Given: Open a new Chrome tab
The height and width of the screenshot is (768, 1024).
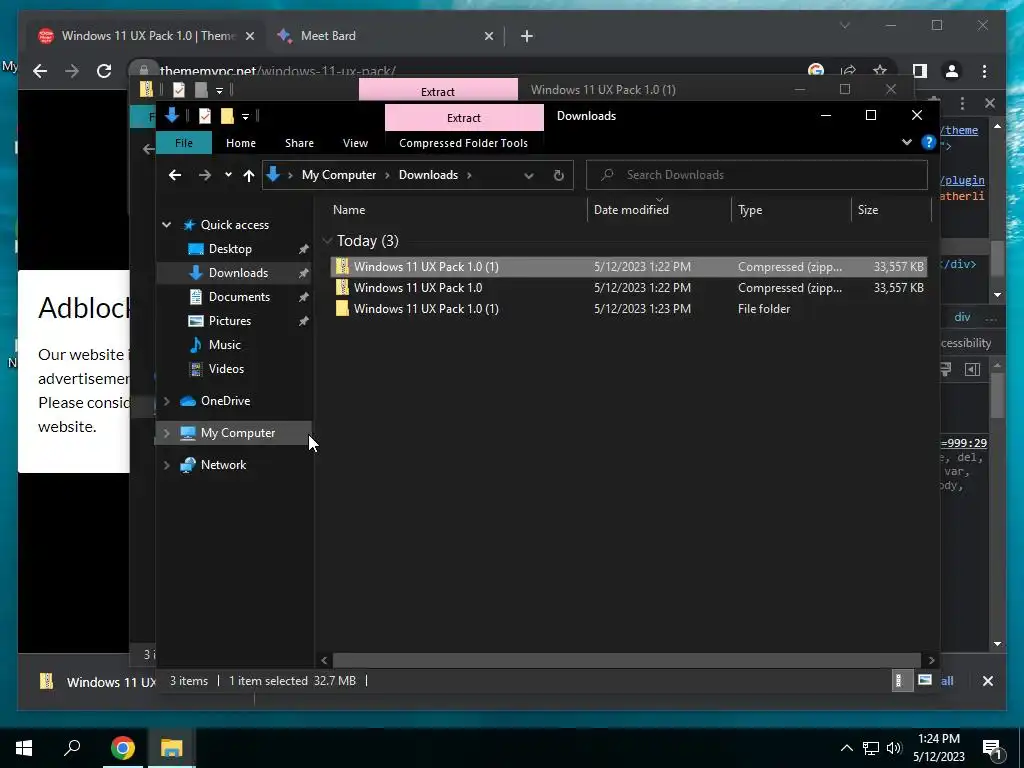Looking at the screenshot, I should pyautogui.click(x=526, y=36).
